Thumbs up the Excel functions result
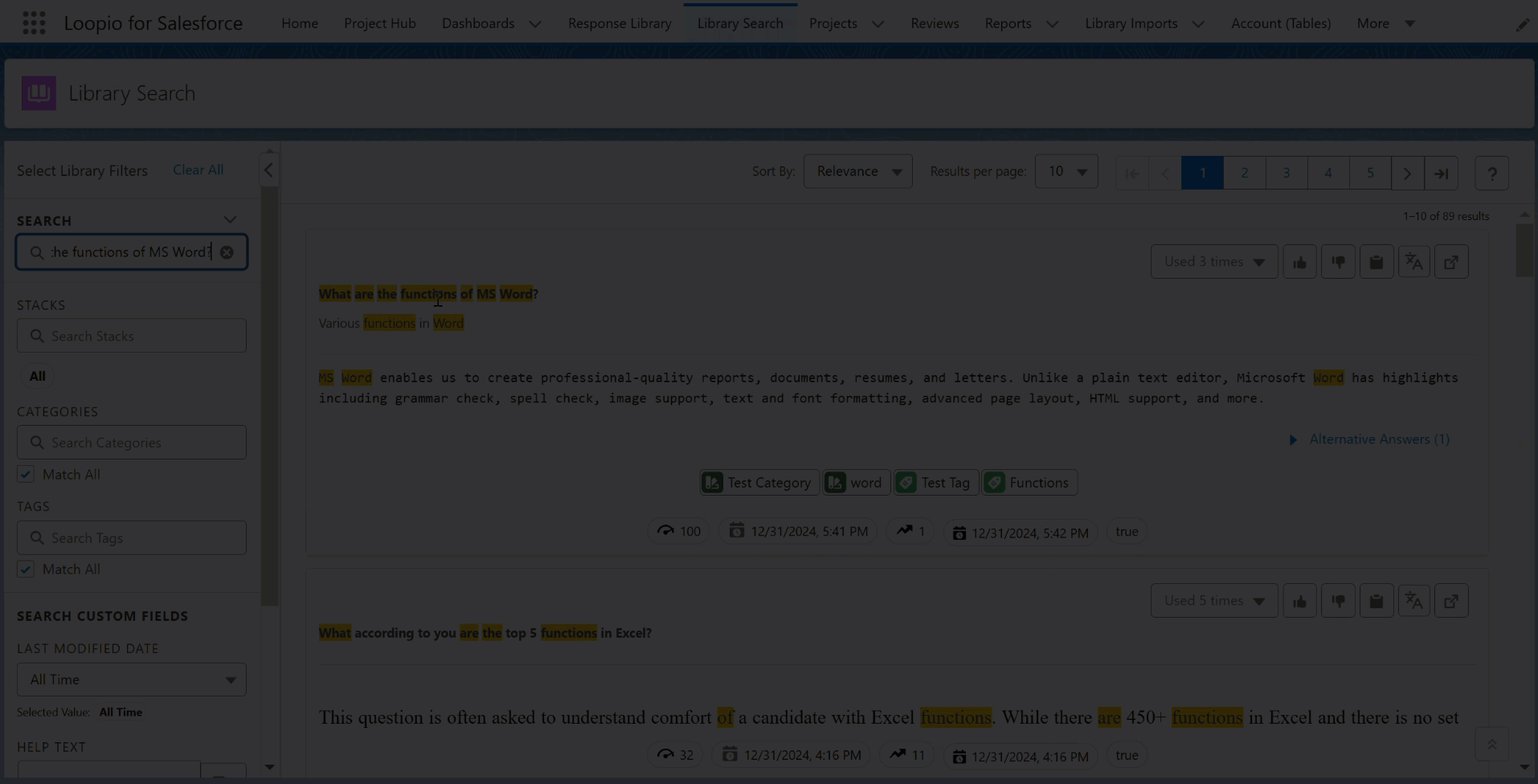This screenshot has width=1538, height=784. (1299, 601)
